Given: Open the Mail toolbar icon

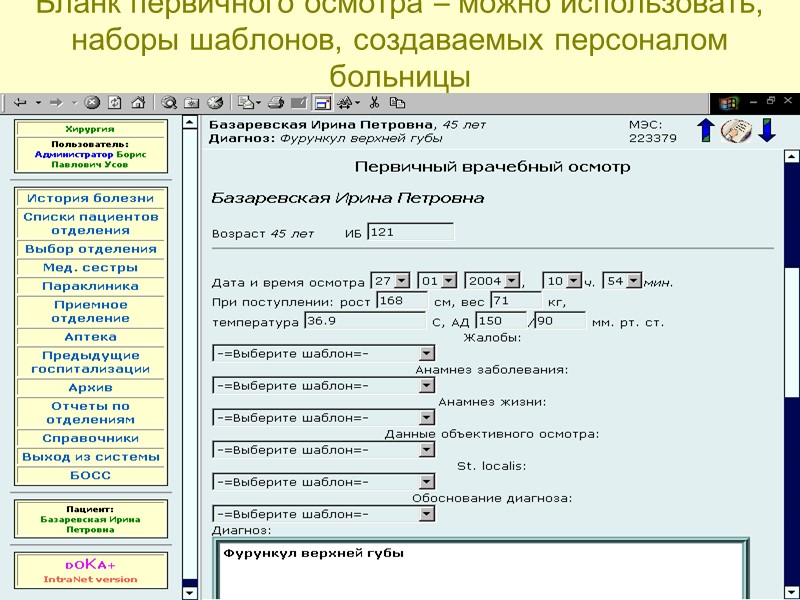Looking at the screenshot, I should [246, 103].
